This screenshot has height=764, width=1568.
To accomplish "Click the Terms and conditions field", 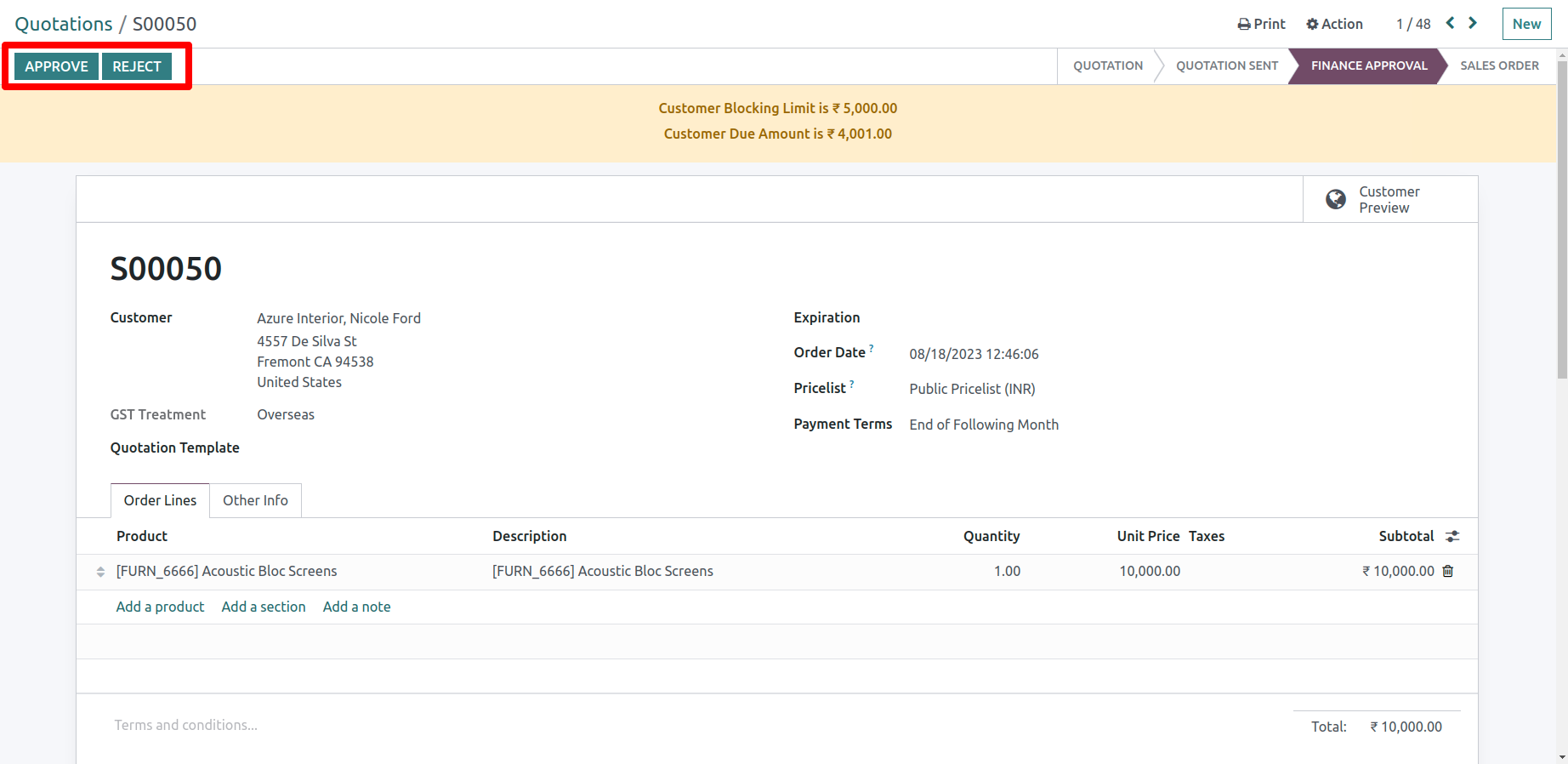I will click(x=186, y=725).
